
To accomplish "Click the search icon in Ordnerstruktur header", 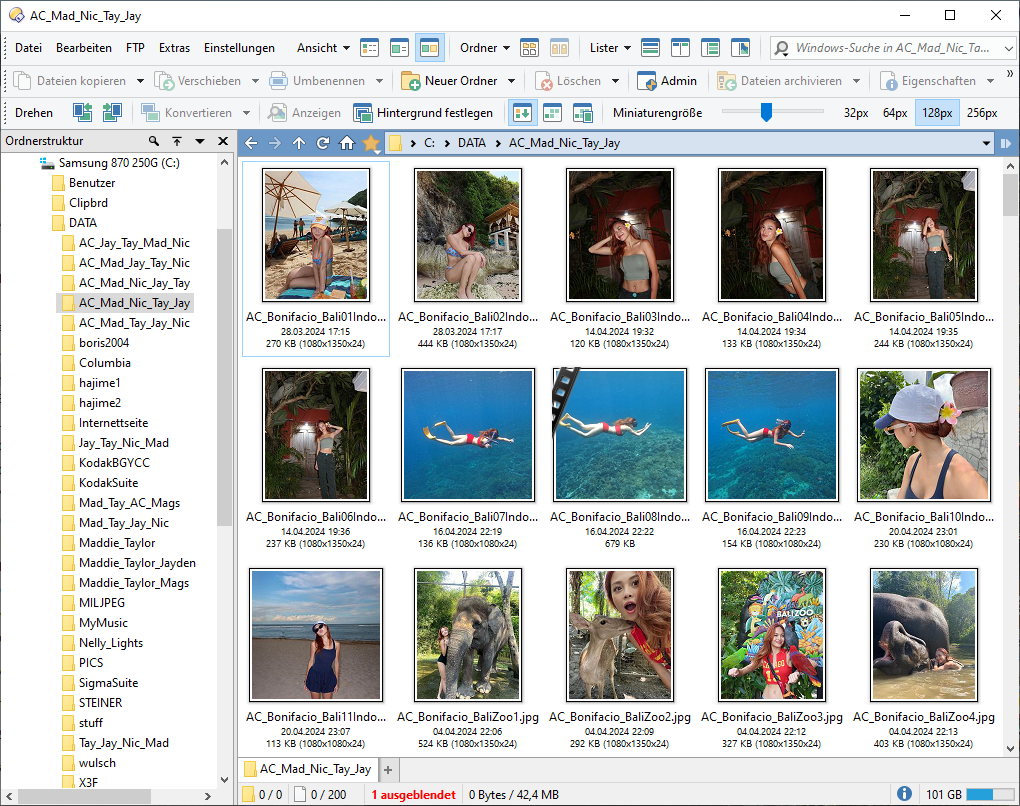I will click(x=154, y=142).
